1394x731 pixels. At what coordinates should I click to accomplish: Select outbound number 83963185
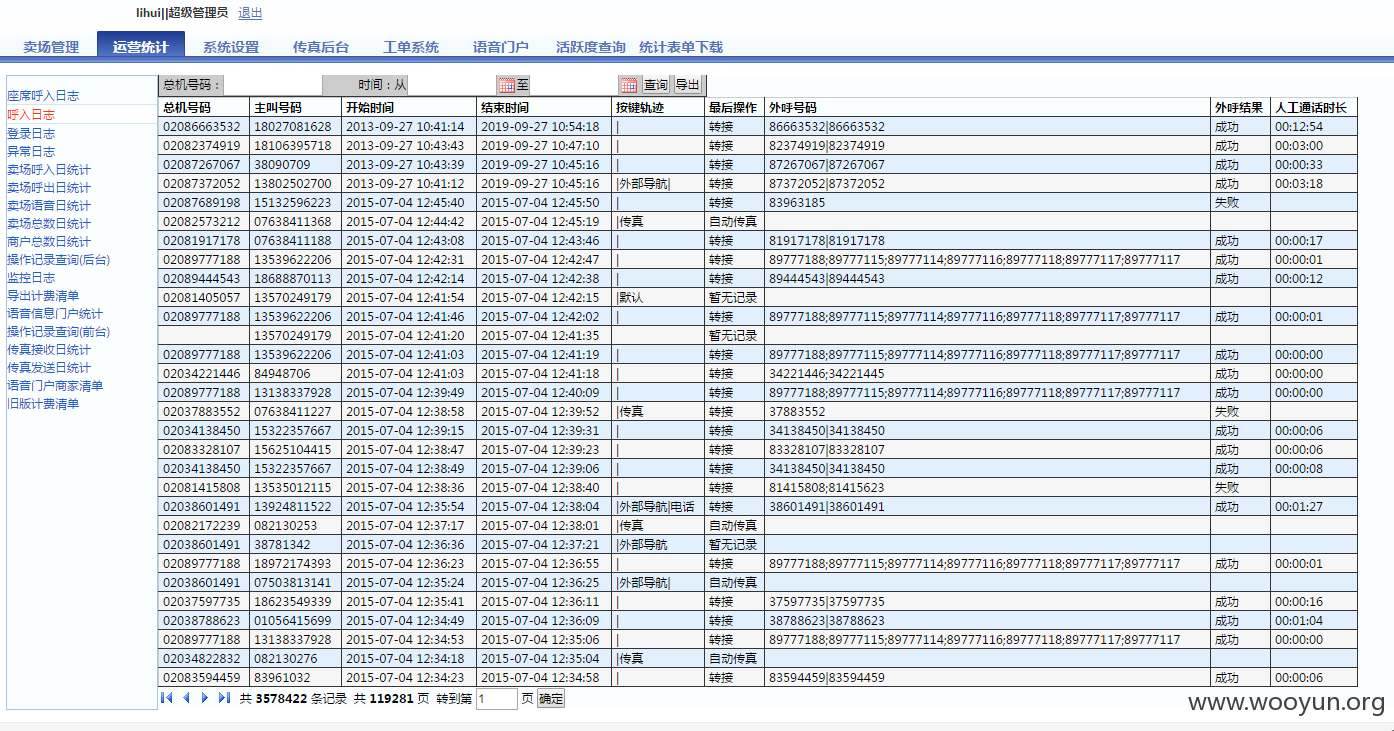tap(988, 203)
